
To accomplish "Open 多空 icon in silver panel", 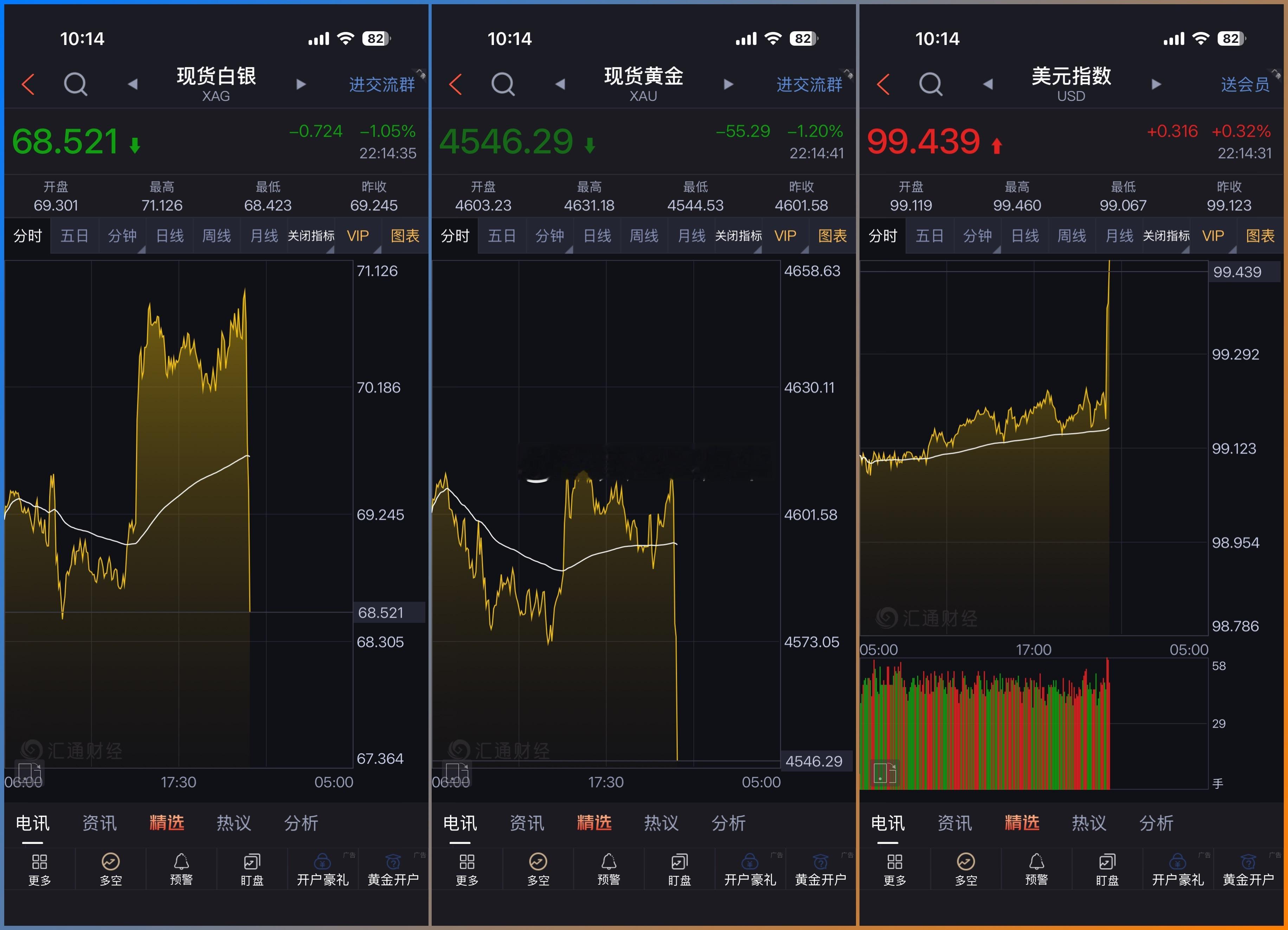I will pos(111,869).
